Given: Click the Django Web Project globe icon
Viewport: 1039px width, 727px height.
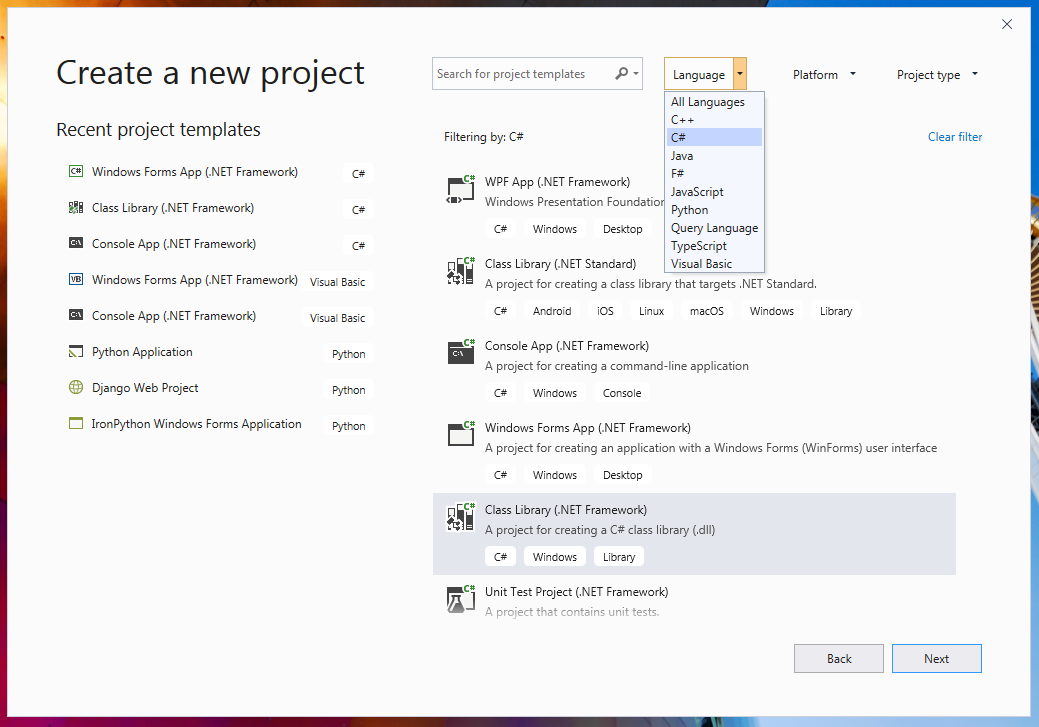Looking at the screenshot, I should click(x=76, y=387).
